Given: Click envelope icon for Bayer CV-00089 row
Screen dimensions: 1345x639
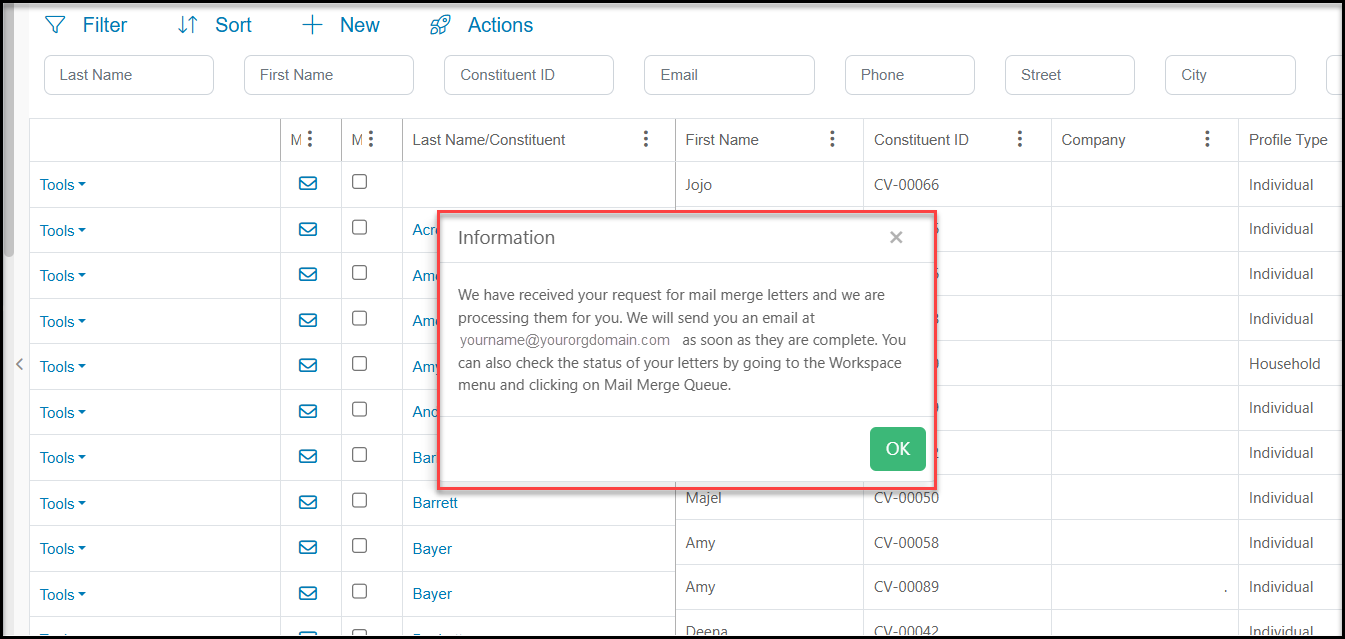Looking at the screenshot, I should coord(308,592).
